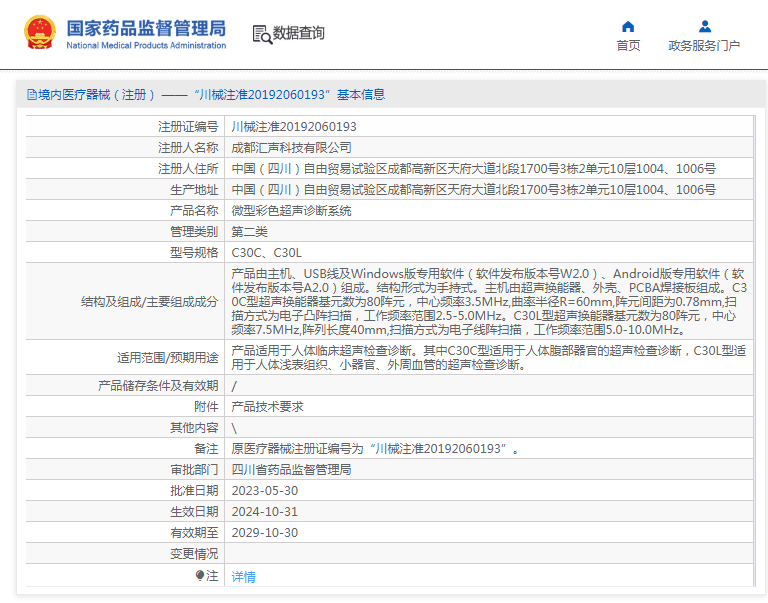
Task: Click approving department 四川省药品监督管理局
Action: click(x=291, y=470)
